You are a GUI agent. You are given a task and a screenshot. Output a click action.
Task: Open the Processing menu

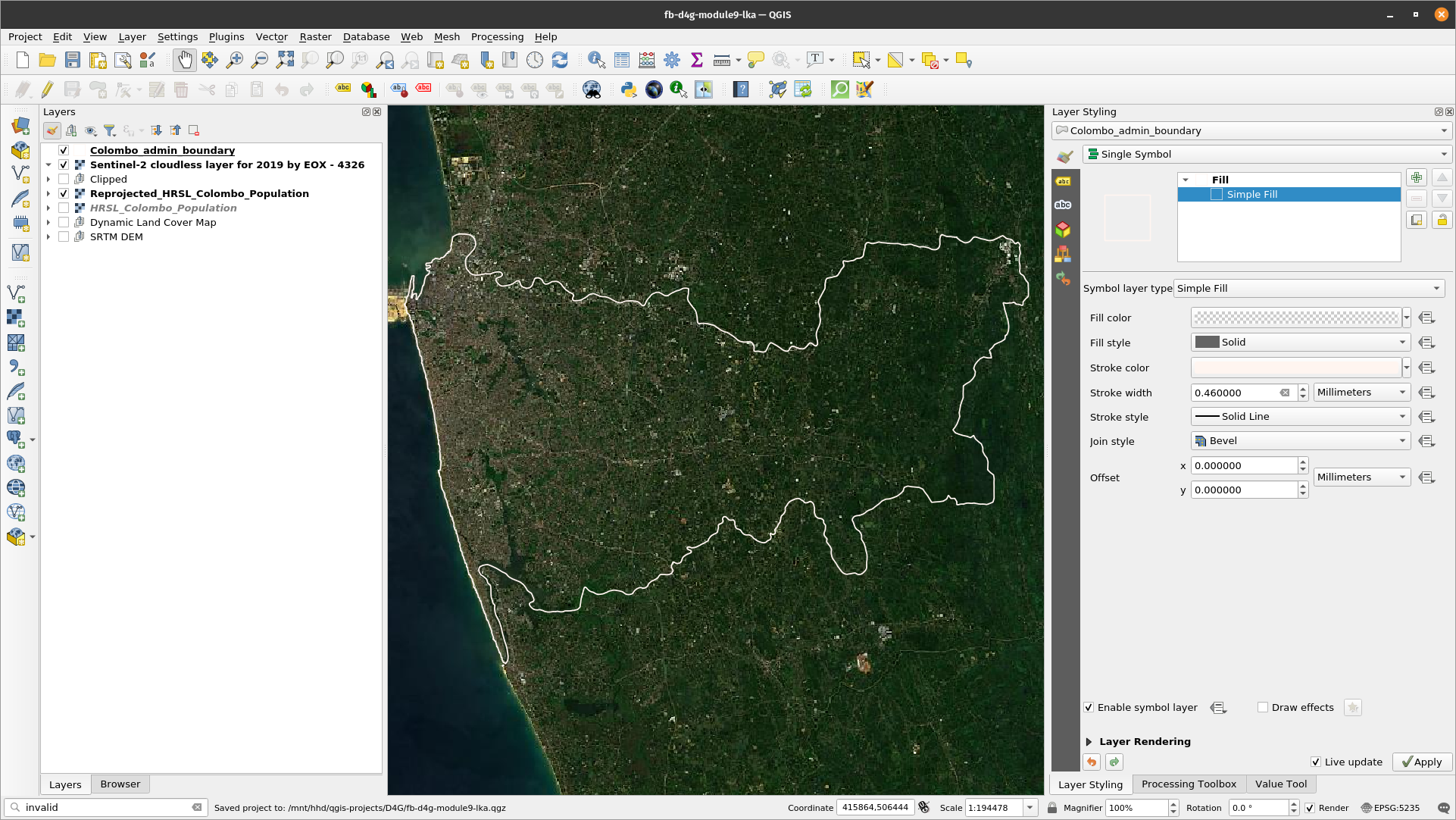[497, 37]
